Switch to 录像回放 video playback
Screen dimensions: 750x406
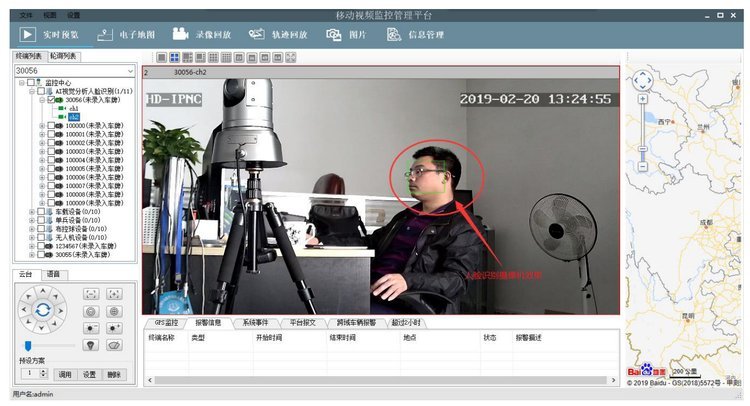click(205, 35)
